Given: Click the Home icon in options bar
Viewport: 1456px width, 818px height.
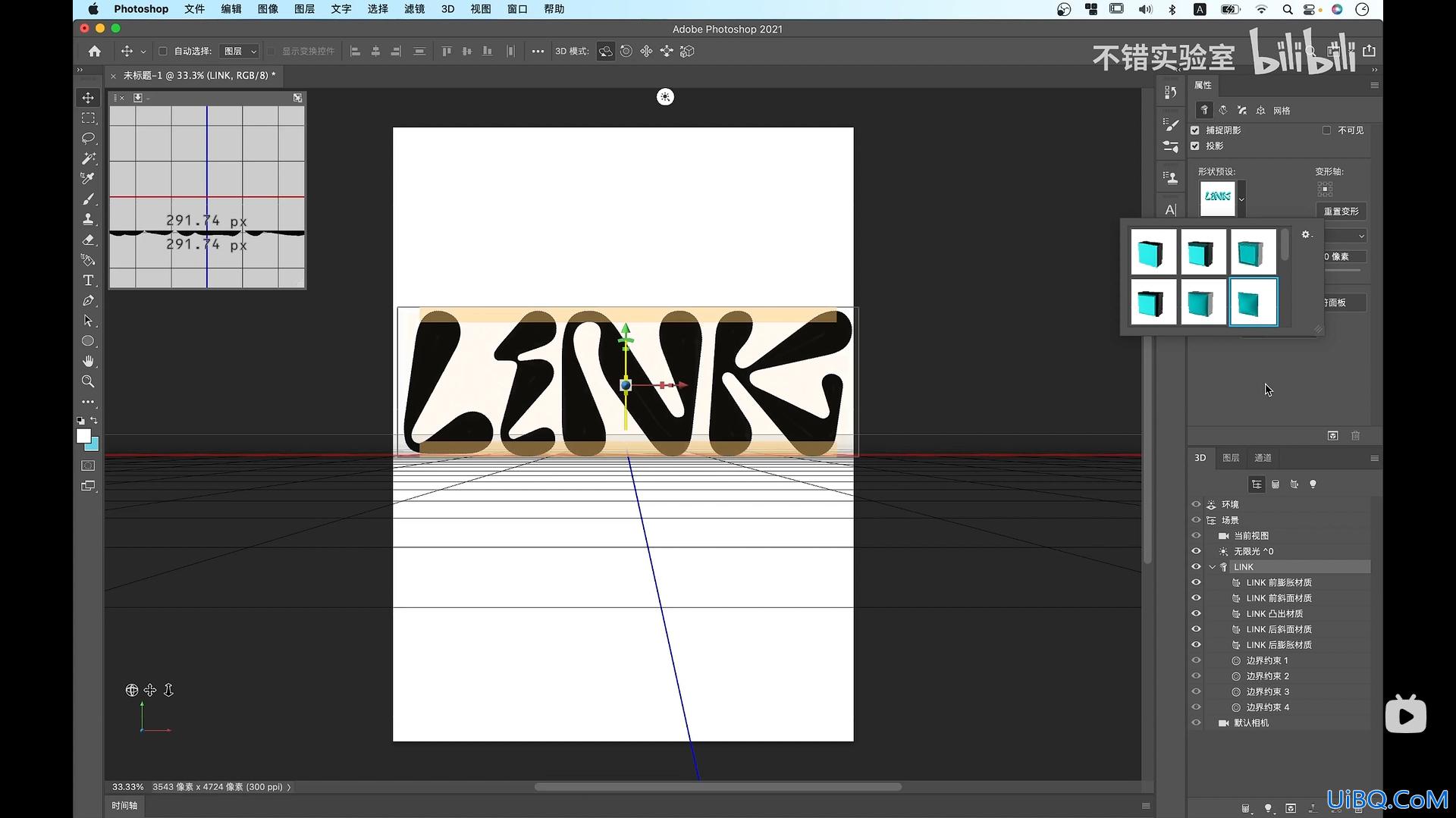Looking at the screenshot, I should 94,52.
